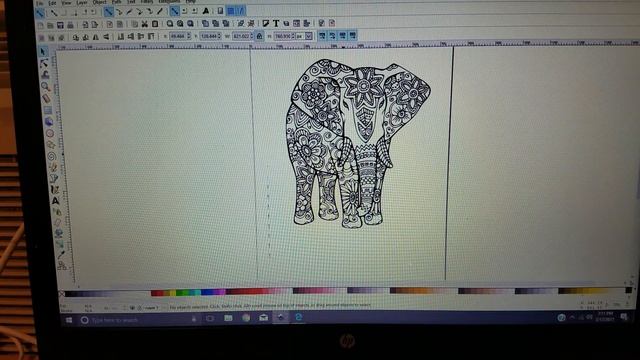Viewport: 640px width, 360px height.
Task: Show hidden system tray icons chevron
Action: pos(572,318)
